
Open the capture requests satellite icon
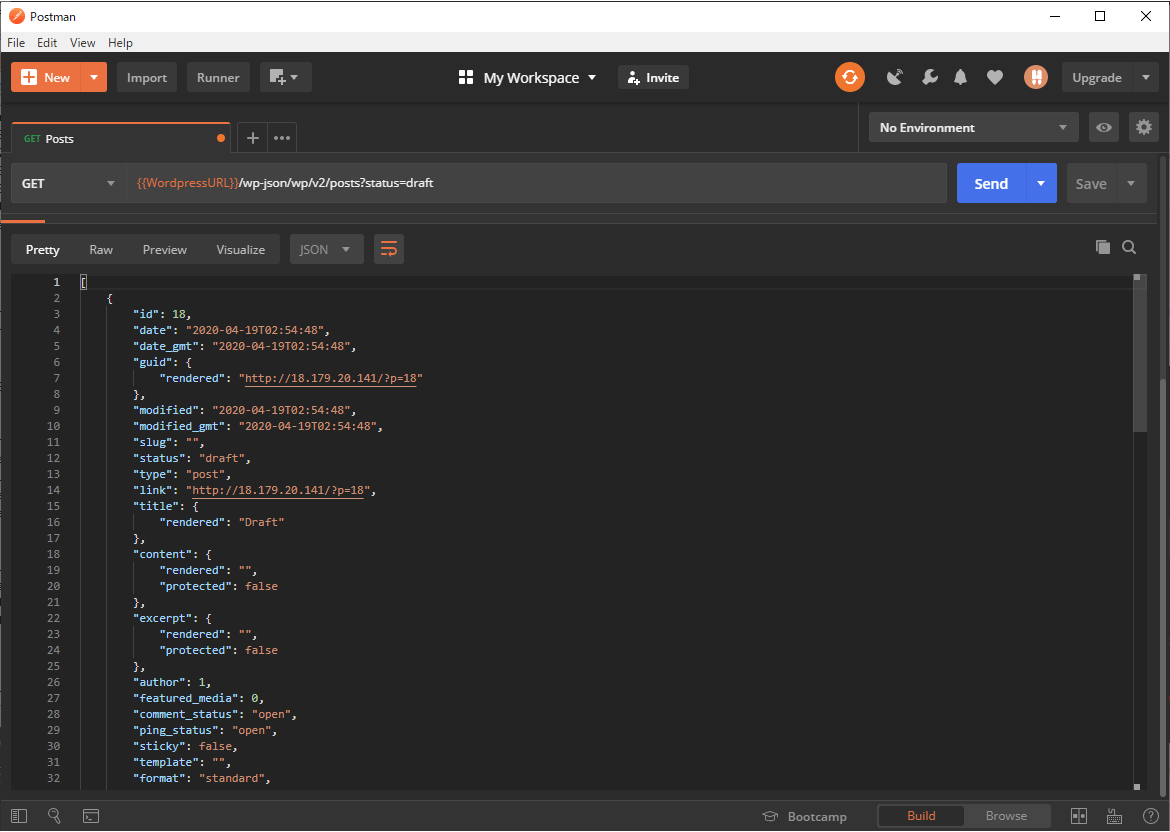point(895,77)
